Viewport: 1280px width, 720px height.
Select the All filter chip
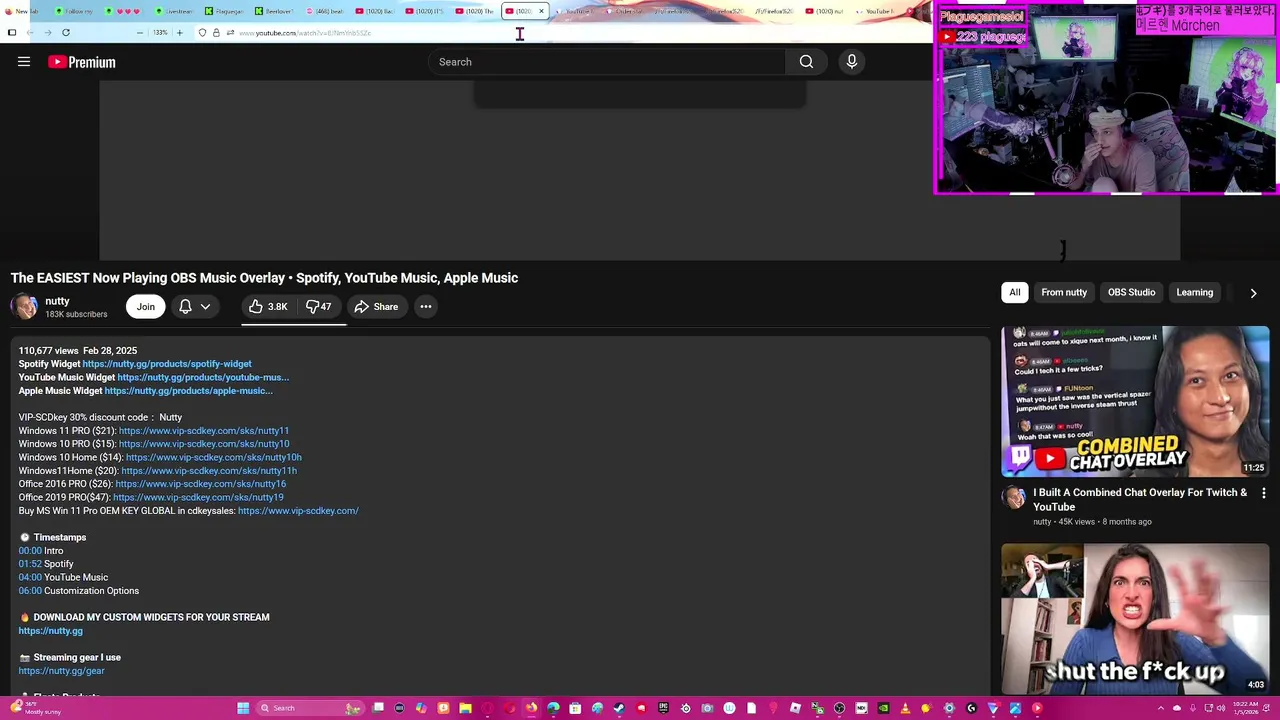(x=1015, y=293)
